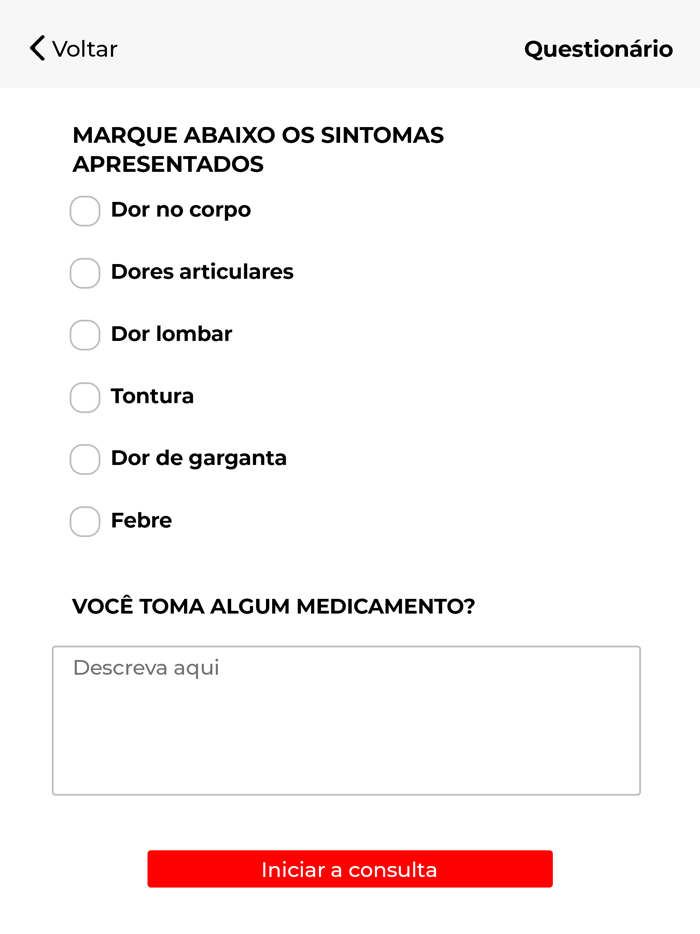The image size is (700, 934).
Task: Click the red consultation start bar
Action: 350,869
